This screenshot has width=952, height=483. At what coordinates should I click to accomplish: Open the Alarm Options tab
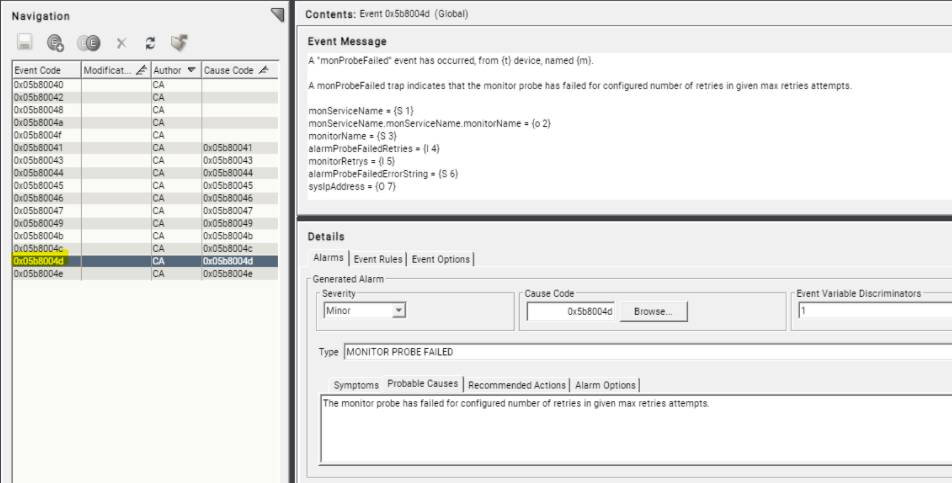(x=605, y=385)
